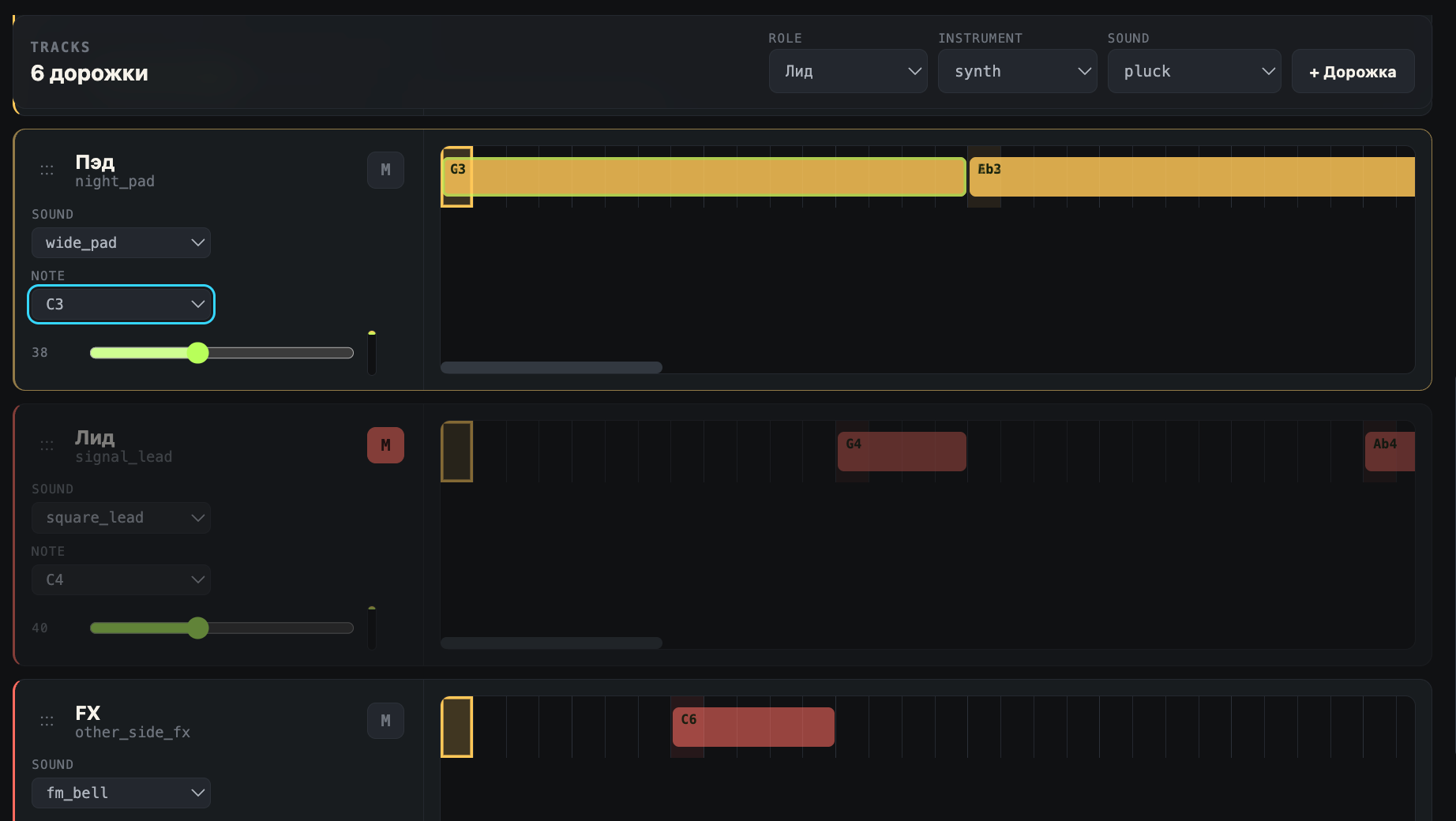Click the Пэд volume value 38
This screenshot has height=821, width=1456.
(x=39, y=353)
